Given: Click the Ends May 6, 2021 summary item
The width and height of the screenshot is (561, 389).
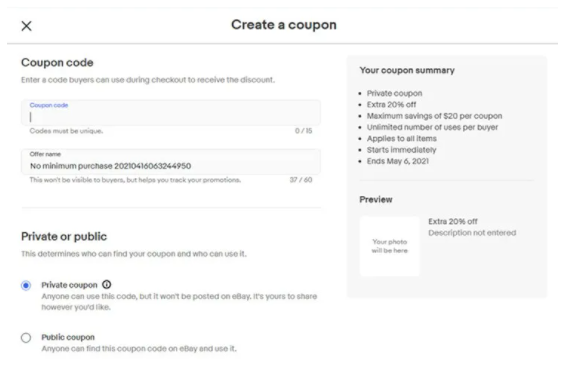Looking at the screenshot, I should [x=398, y=161].
